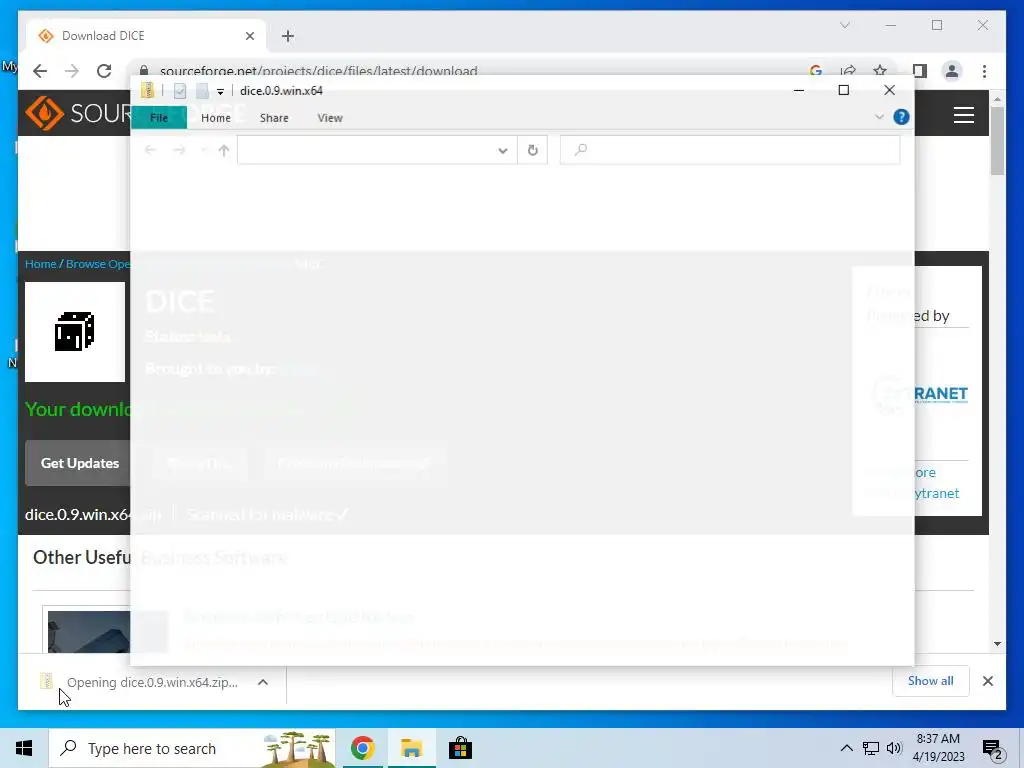Open the Chrome profile avatar menu

pos(952,71)
